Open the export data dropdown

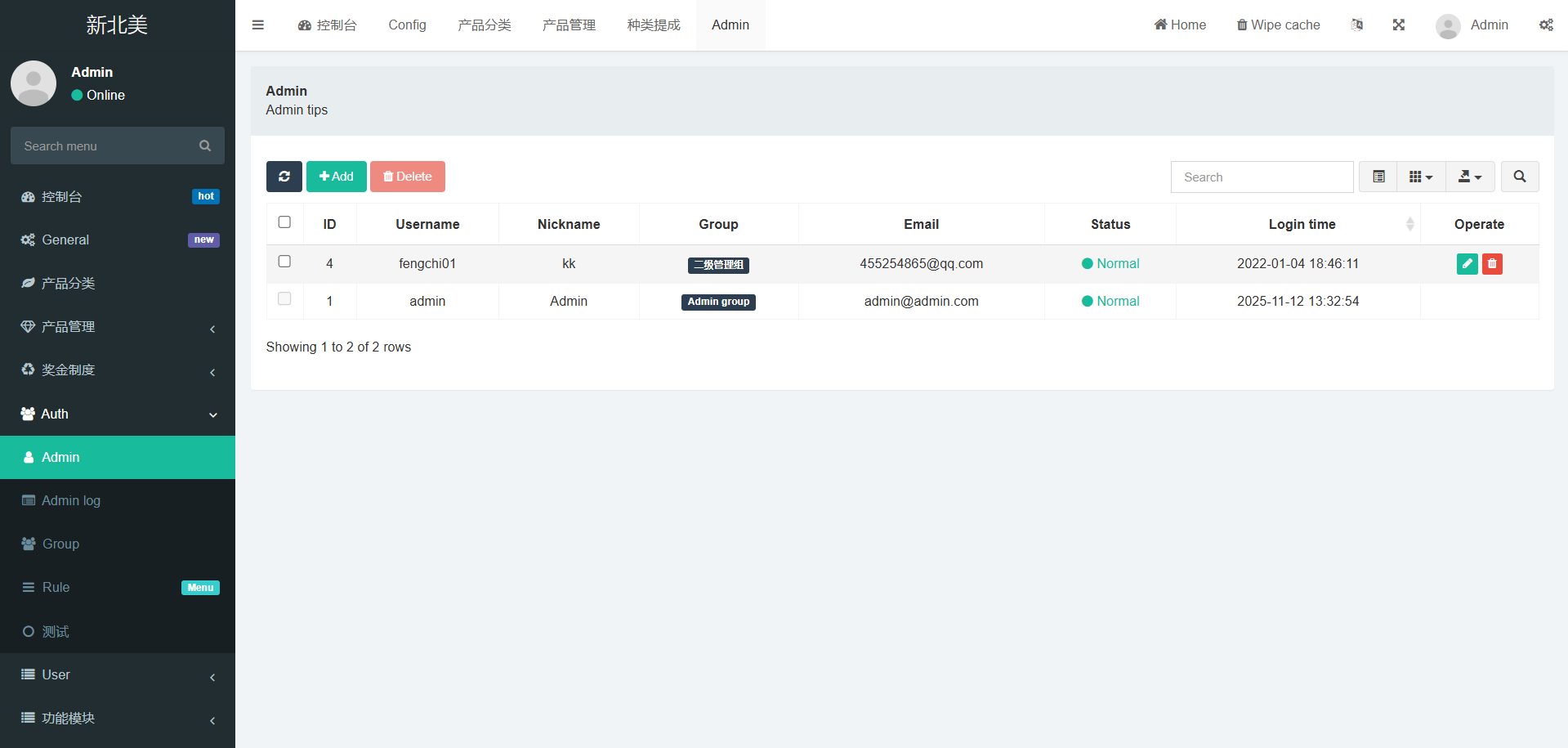(1470, 177)
